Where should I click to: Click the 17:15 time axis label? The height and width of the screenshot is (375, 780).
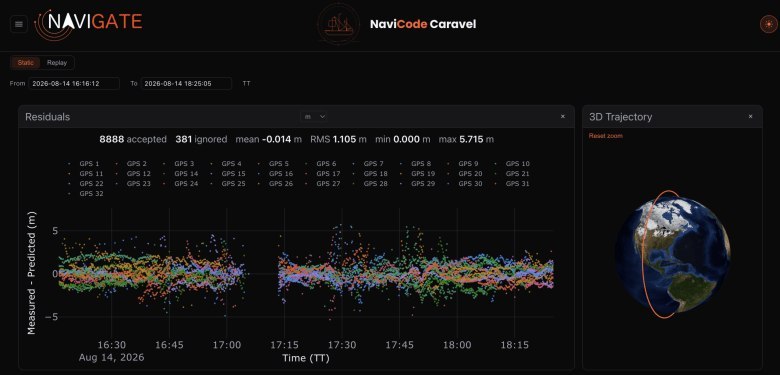coord(284,345)
